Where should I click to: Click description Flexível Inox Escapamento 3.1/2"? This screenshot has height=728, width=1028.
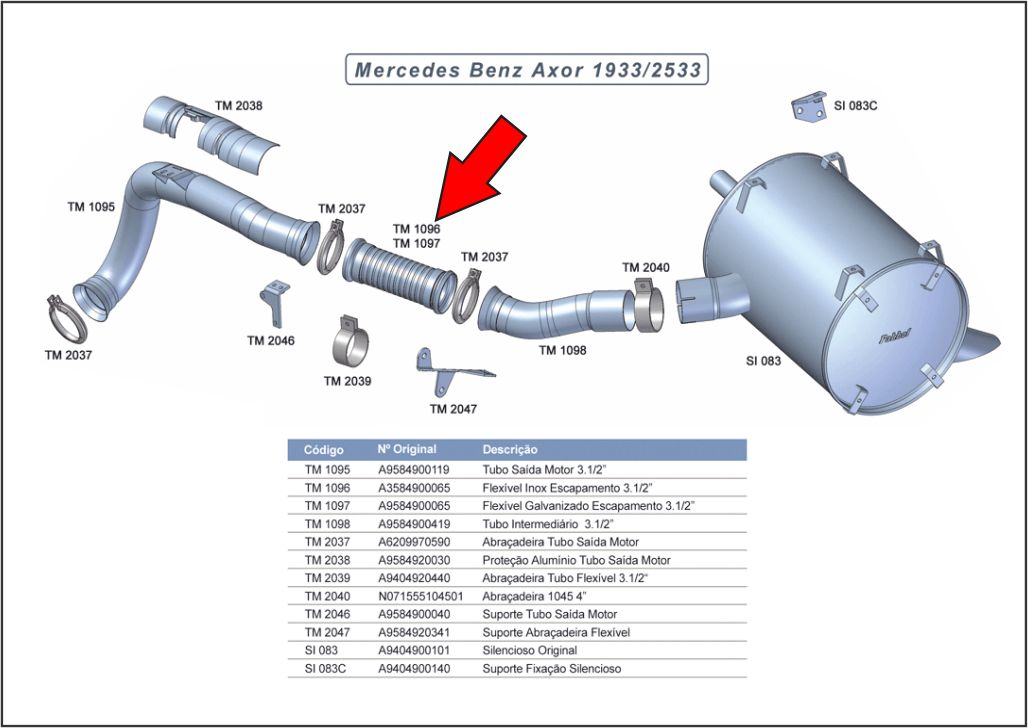click(568, 488)
